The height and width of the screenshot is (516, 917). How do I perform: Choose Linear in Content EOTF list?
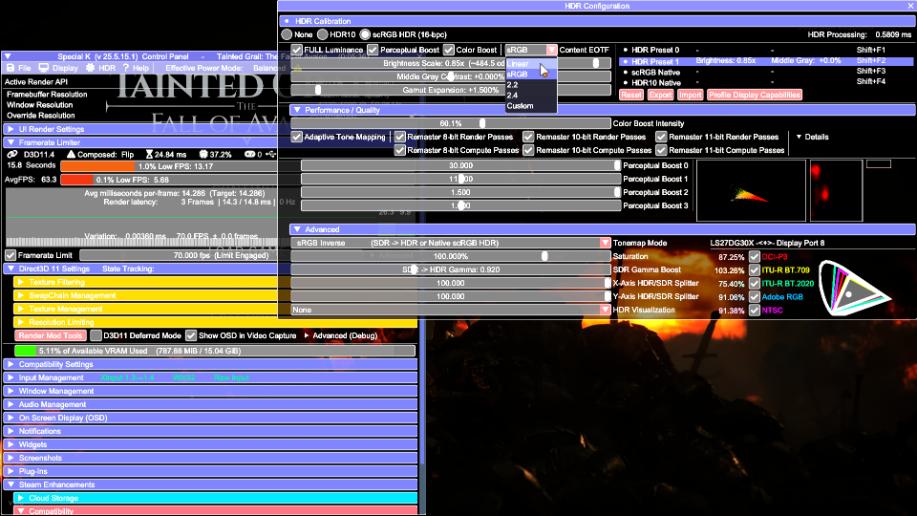point(530,64)
